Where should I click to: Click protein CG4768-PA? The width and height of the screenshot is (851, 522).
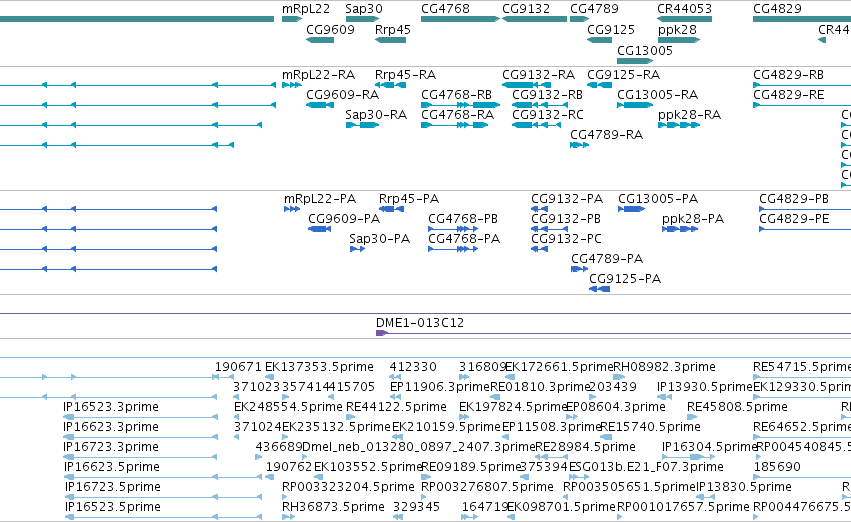(x=453, y=249)
